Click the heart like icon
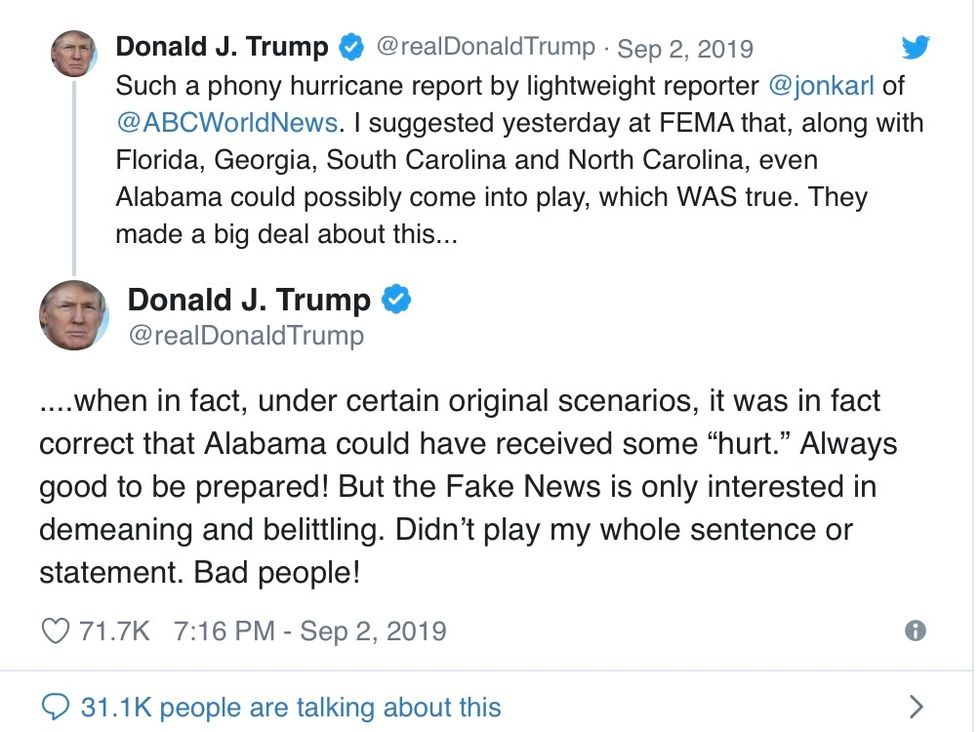Image resolution: width=980 pixels, height=732 pixels. 55,631
